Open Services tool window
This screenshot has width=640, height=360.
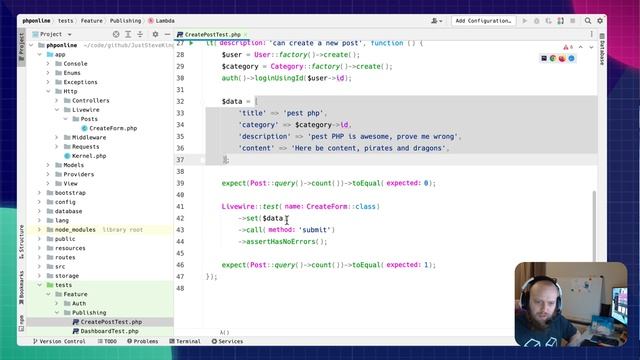point(227,341)
